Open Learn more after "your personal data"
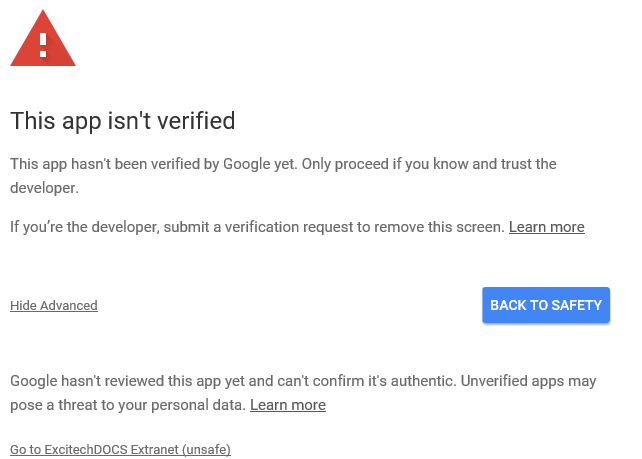Screen dimensions: 642x459 (x=287, y=405)
